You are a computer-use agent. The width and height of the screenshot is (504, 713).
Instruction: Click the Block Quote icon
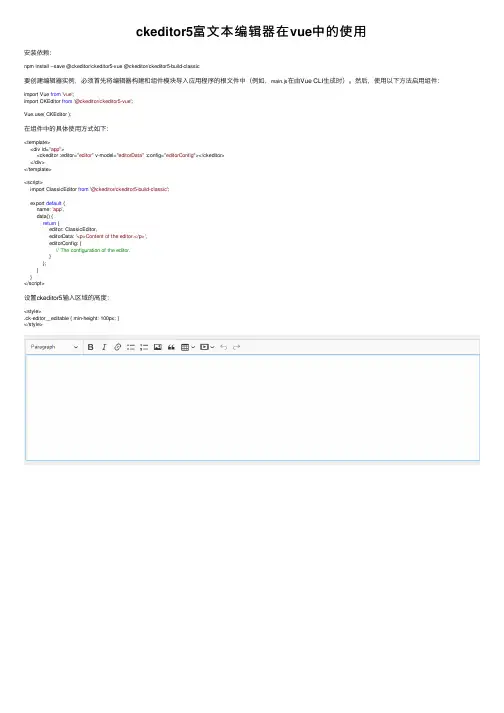point(171,347)
